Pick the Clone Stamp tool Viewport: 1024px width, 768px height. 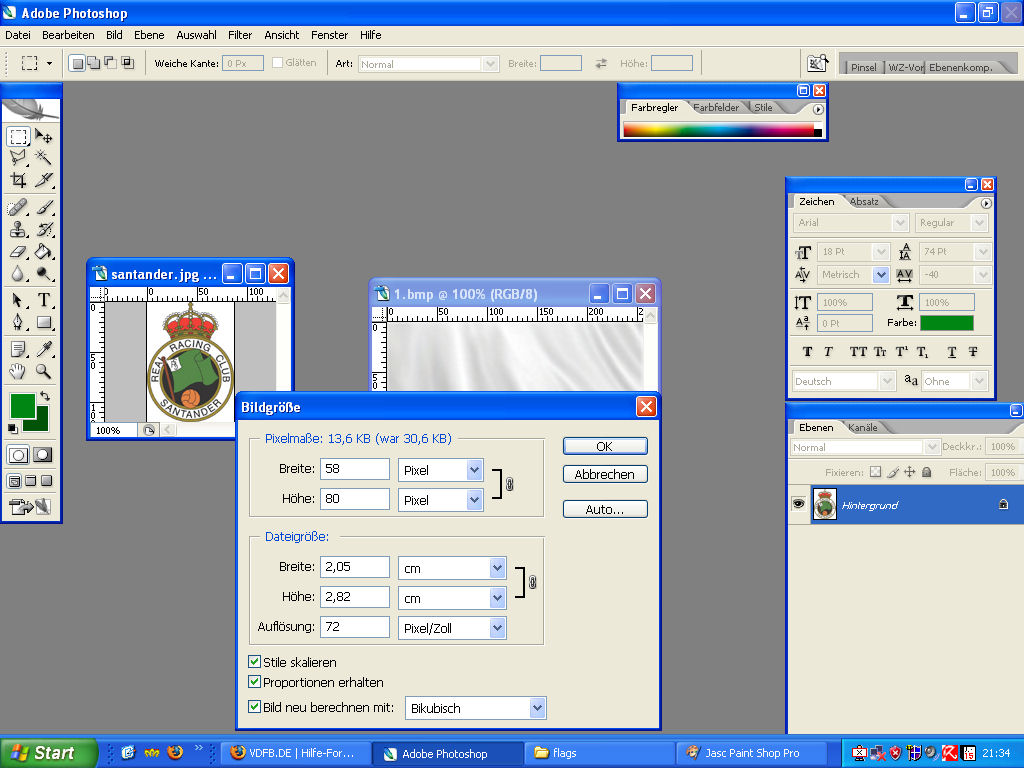pyautogui.click(x=18, y=229)
